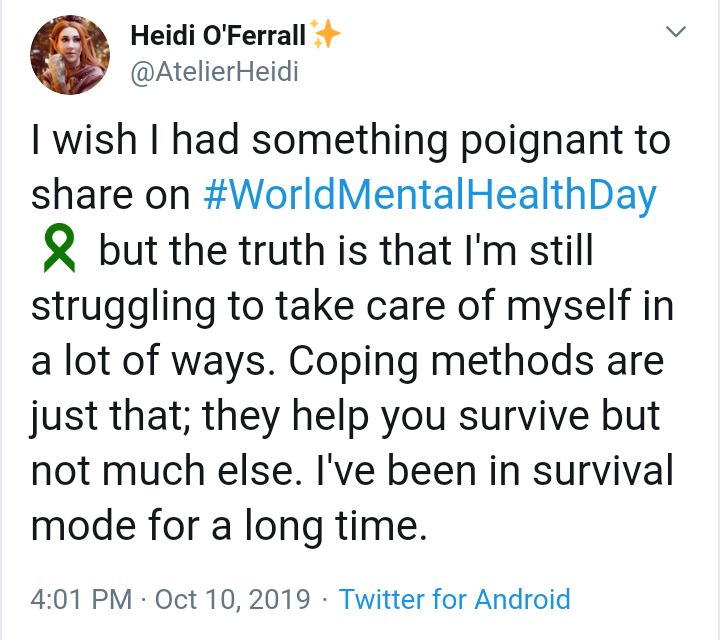Viewport: 720px width, 640px height.
Task: Follow the Twitter for Android link
Action: coord(455,599)
